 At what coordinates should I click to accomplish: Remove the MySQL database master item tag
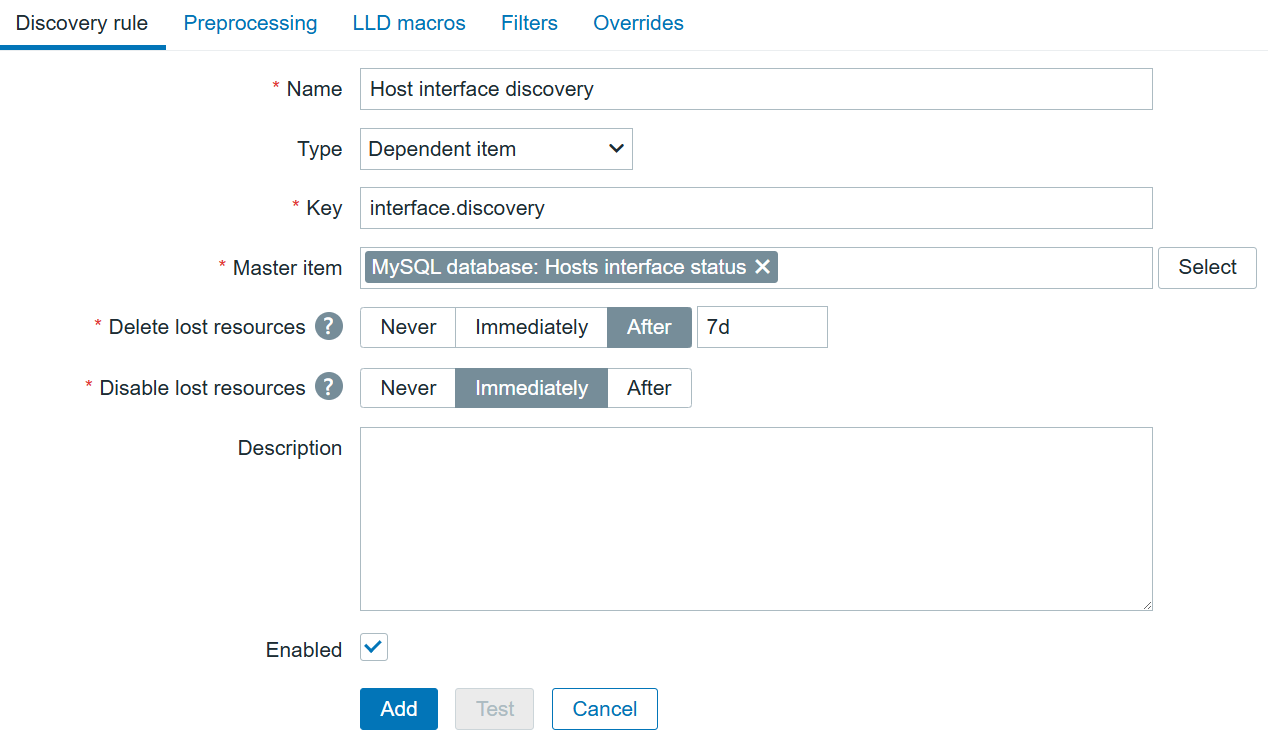pos(762,267)
